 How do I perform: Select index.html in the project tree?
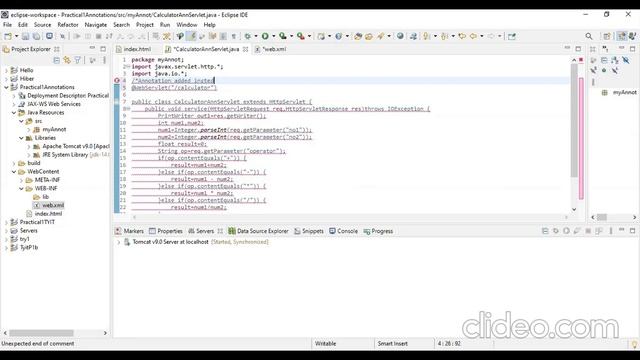[x=48, y=213]
